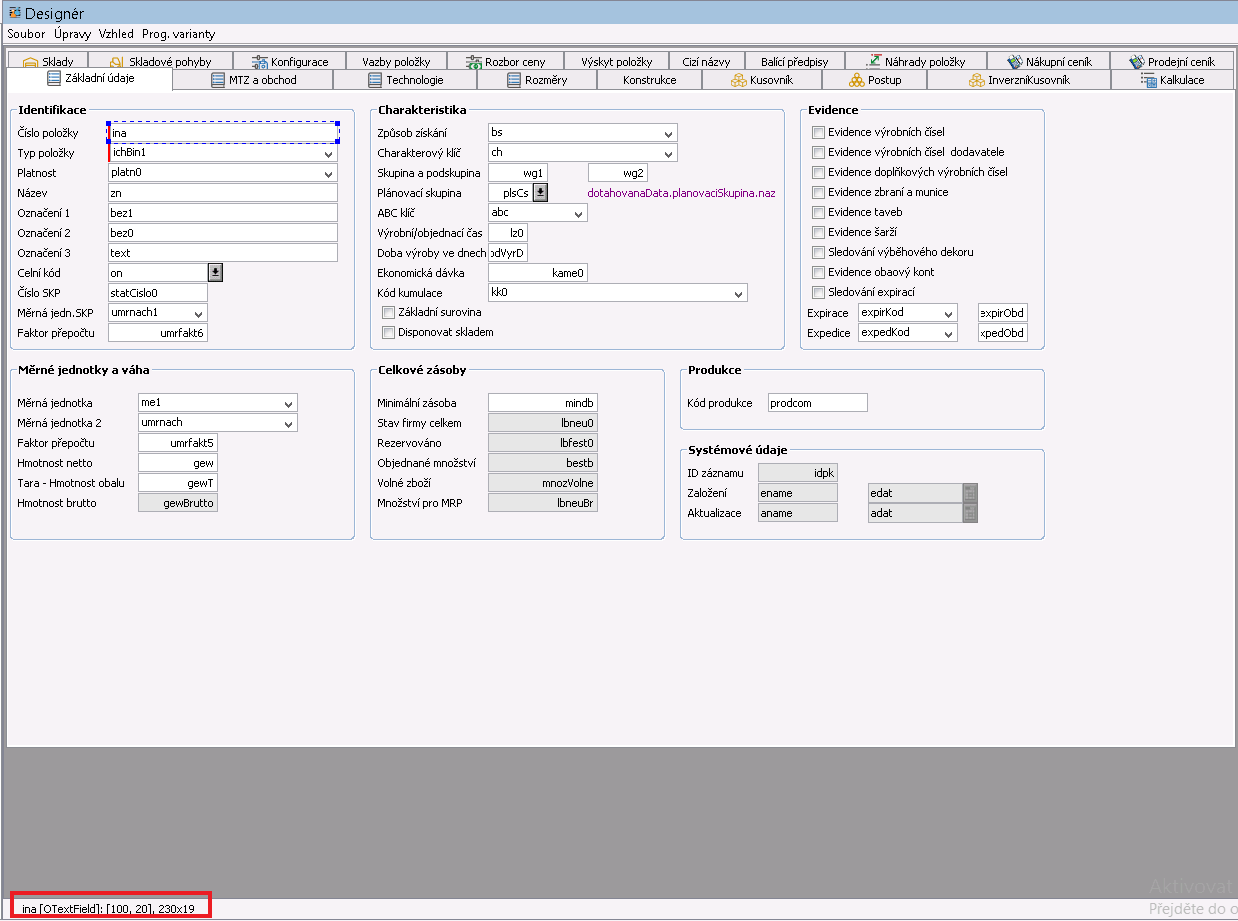Expand the Typ položky dropdown

pos(328,154)
